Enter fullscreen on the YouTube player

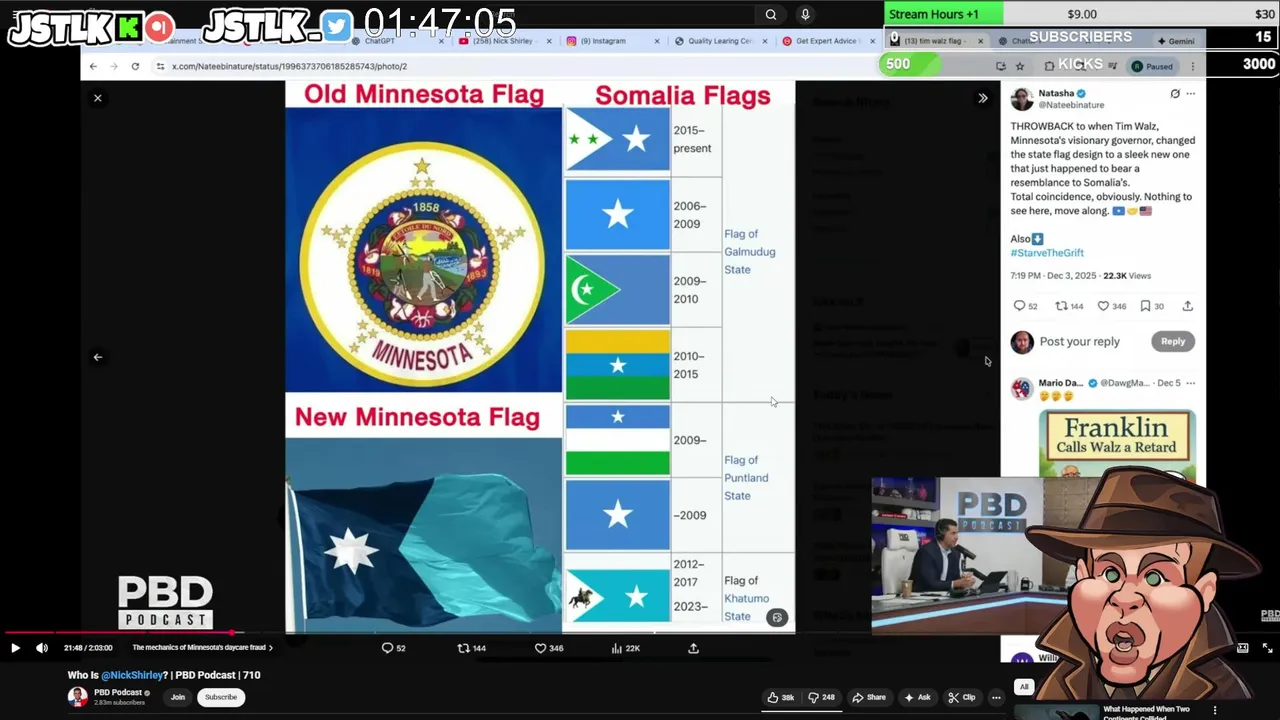1267,648
